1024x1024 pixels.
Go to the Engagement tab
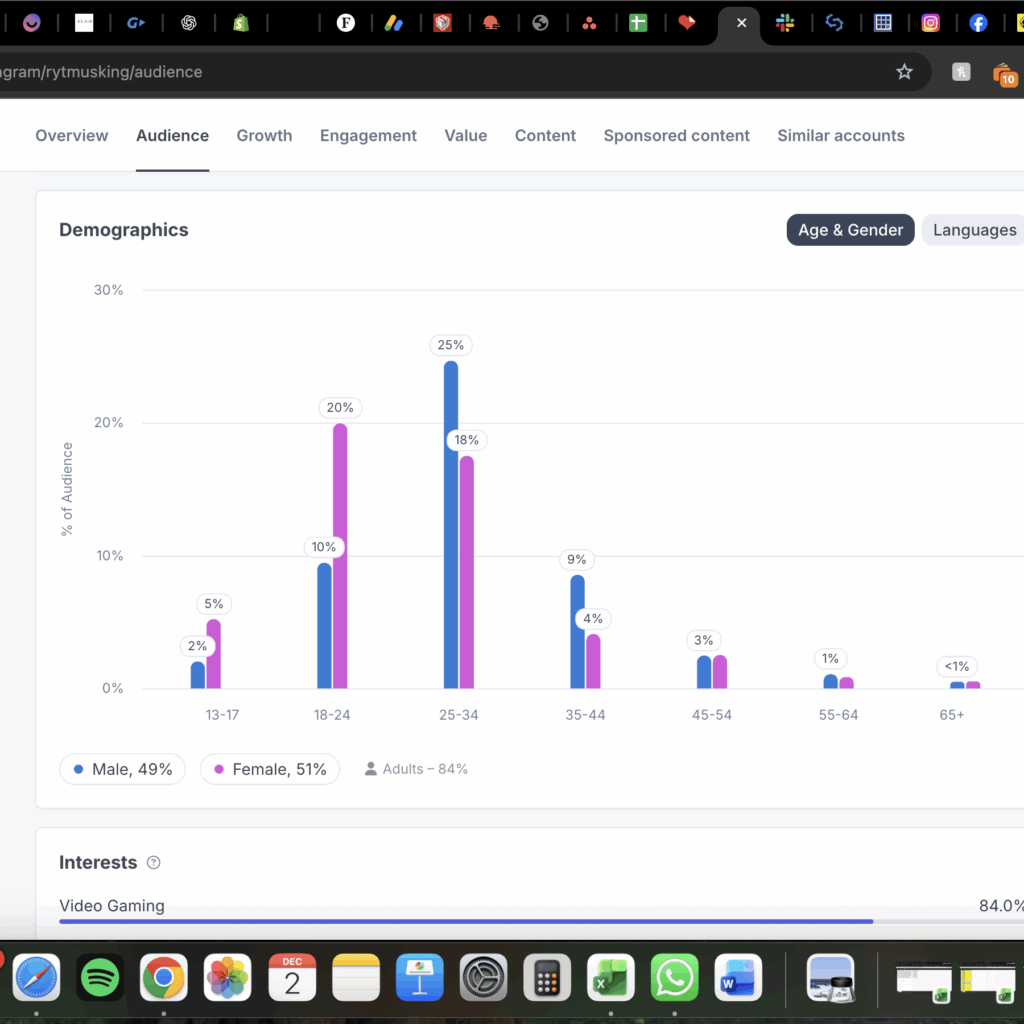click(x=368, y=136)
